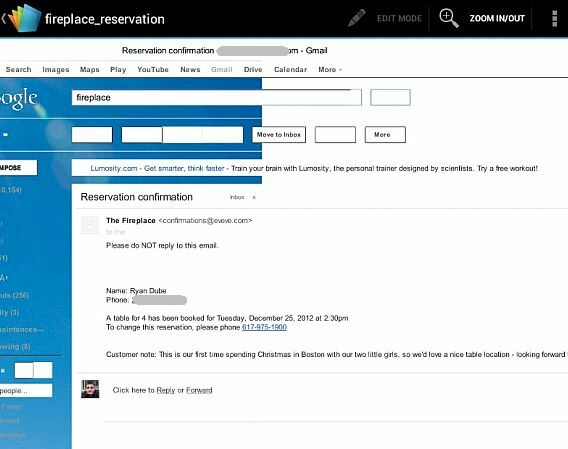
Task: Click the Forward link
Action: tap(199, 390)
